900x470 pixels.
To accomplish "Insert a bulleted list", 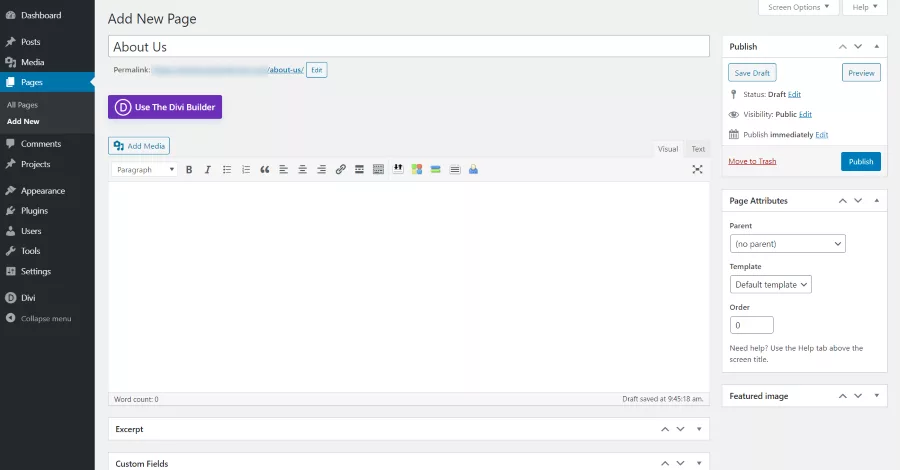I will click(x=227, y=169).
